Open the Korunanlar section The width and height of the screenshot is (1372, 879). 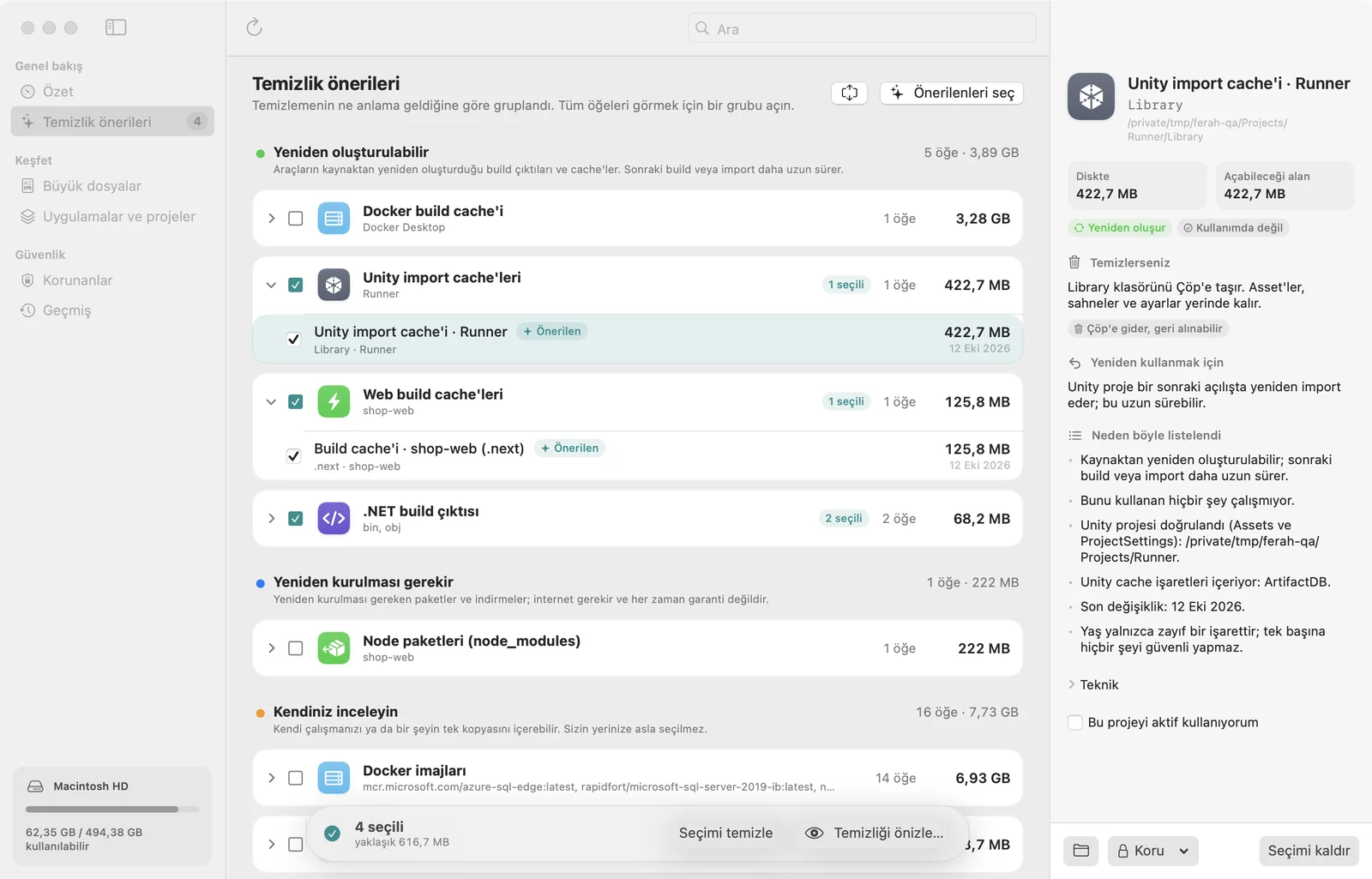112,280
